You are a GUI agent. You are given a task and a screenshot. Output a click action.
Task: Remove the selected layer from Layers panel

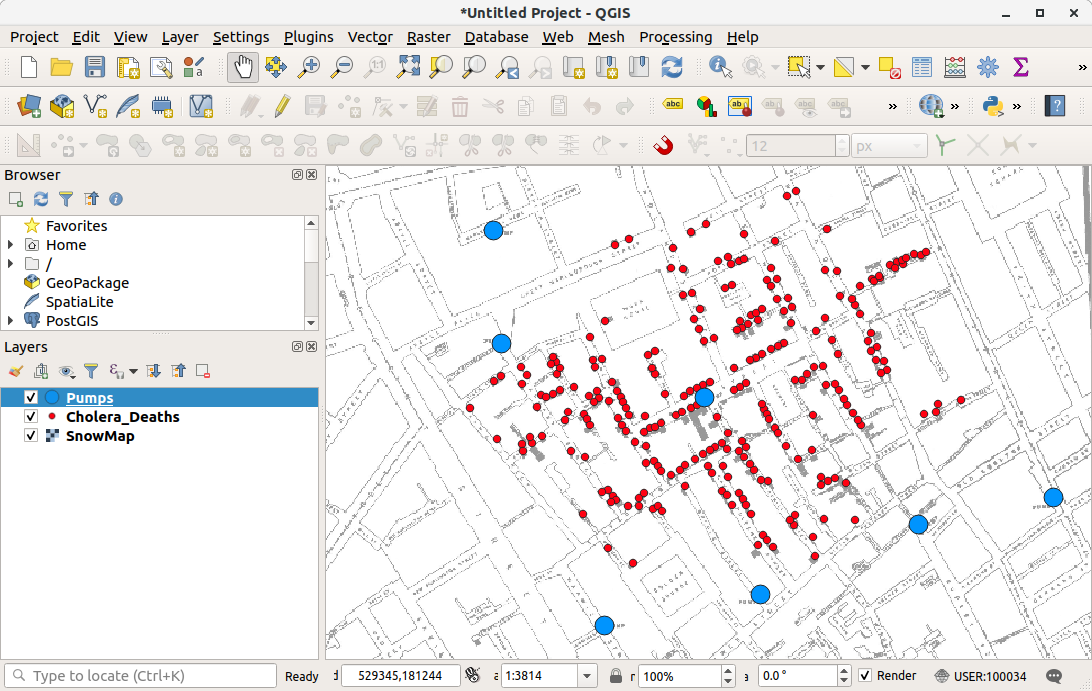(203, 371)
